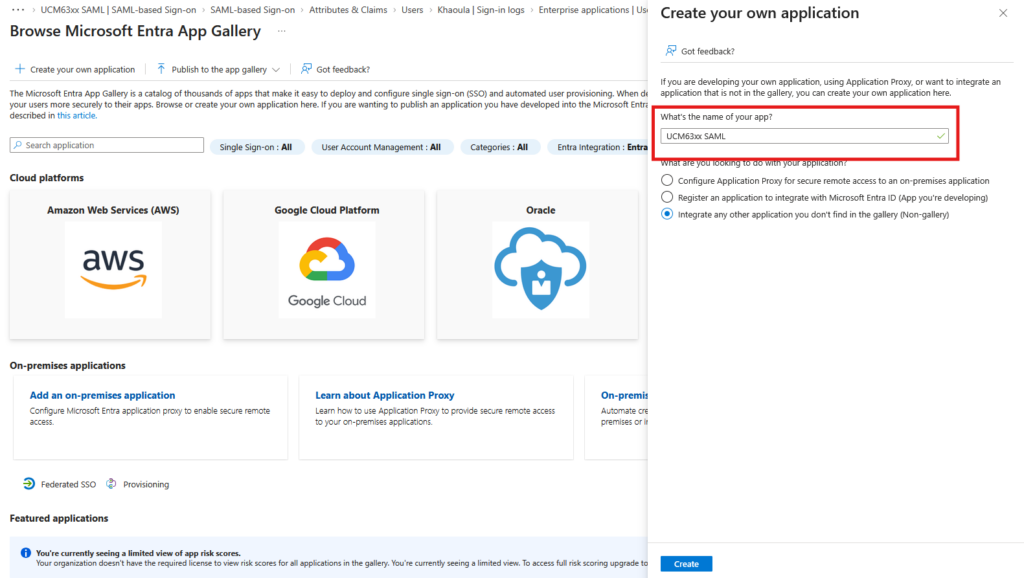1024x578 pixels.
Task: Open the Entra Integration filter
Action: tap(598, 147)
